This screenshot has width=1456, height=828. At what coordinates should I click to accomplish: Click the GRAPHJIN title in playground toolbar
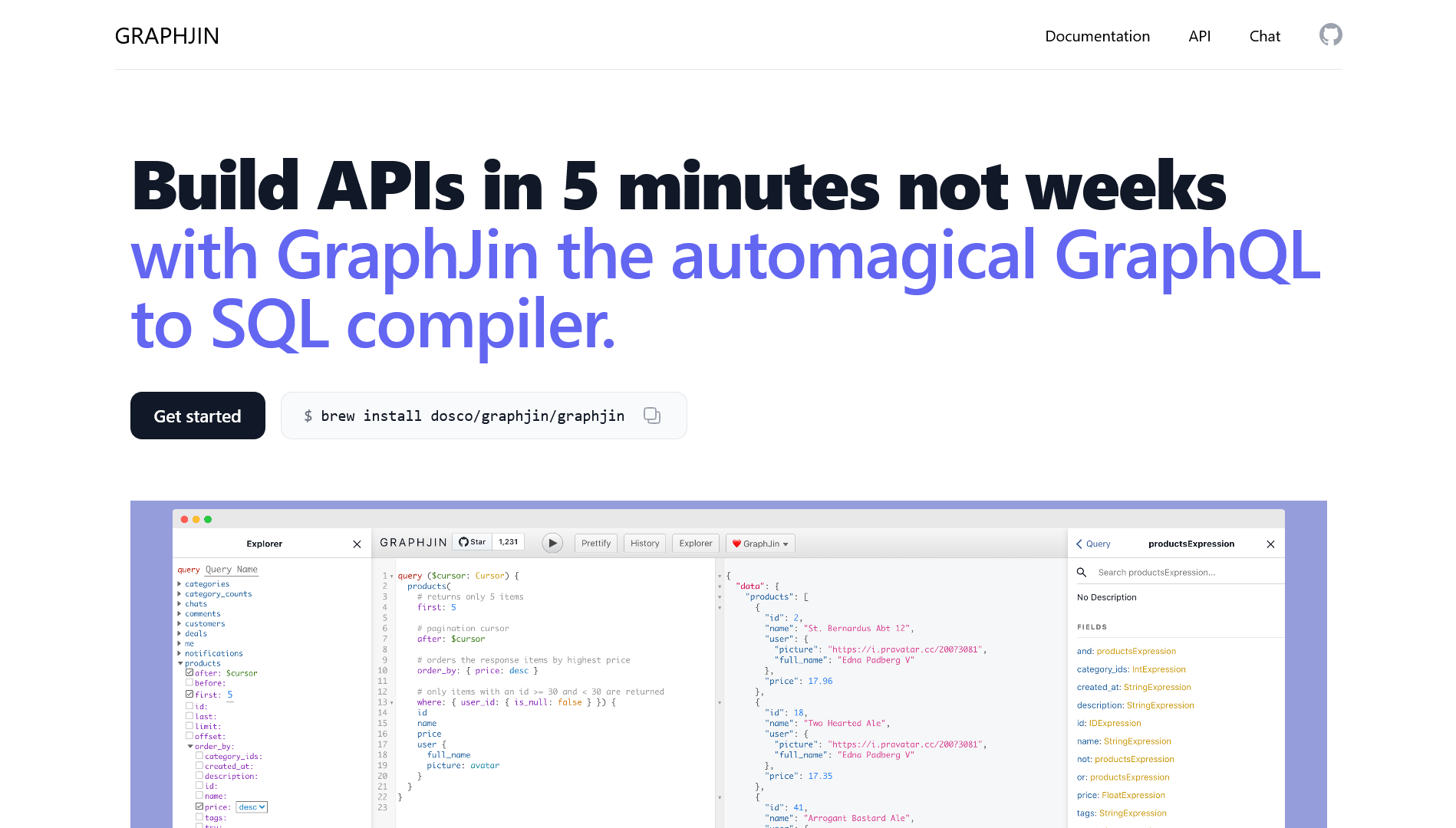click(413, 543)
